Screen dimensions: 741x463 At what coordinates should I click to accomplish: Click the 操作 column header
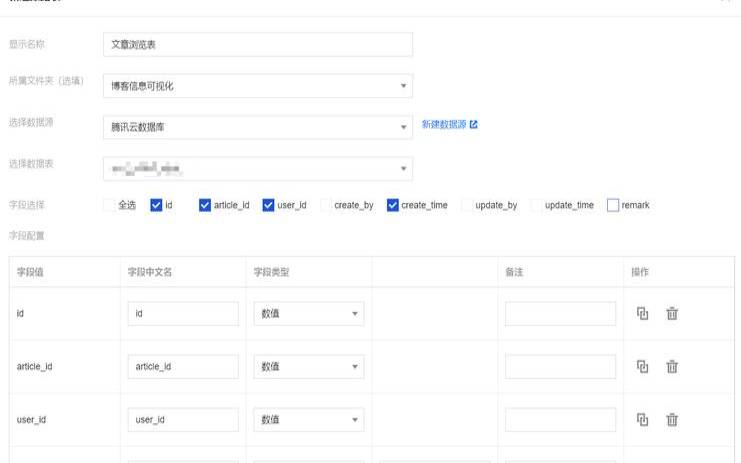(x=640, y=272)
